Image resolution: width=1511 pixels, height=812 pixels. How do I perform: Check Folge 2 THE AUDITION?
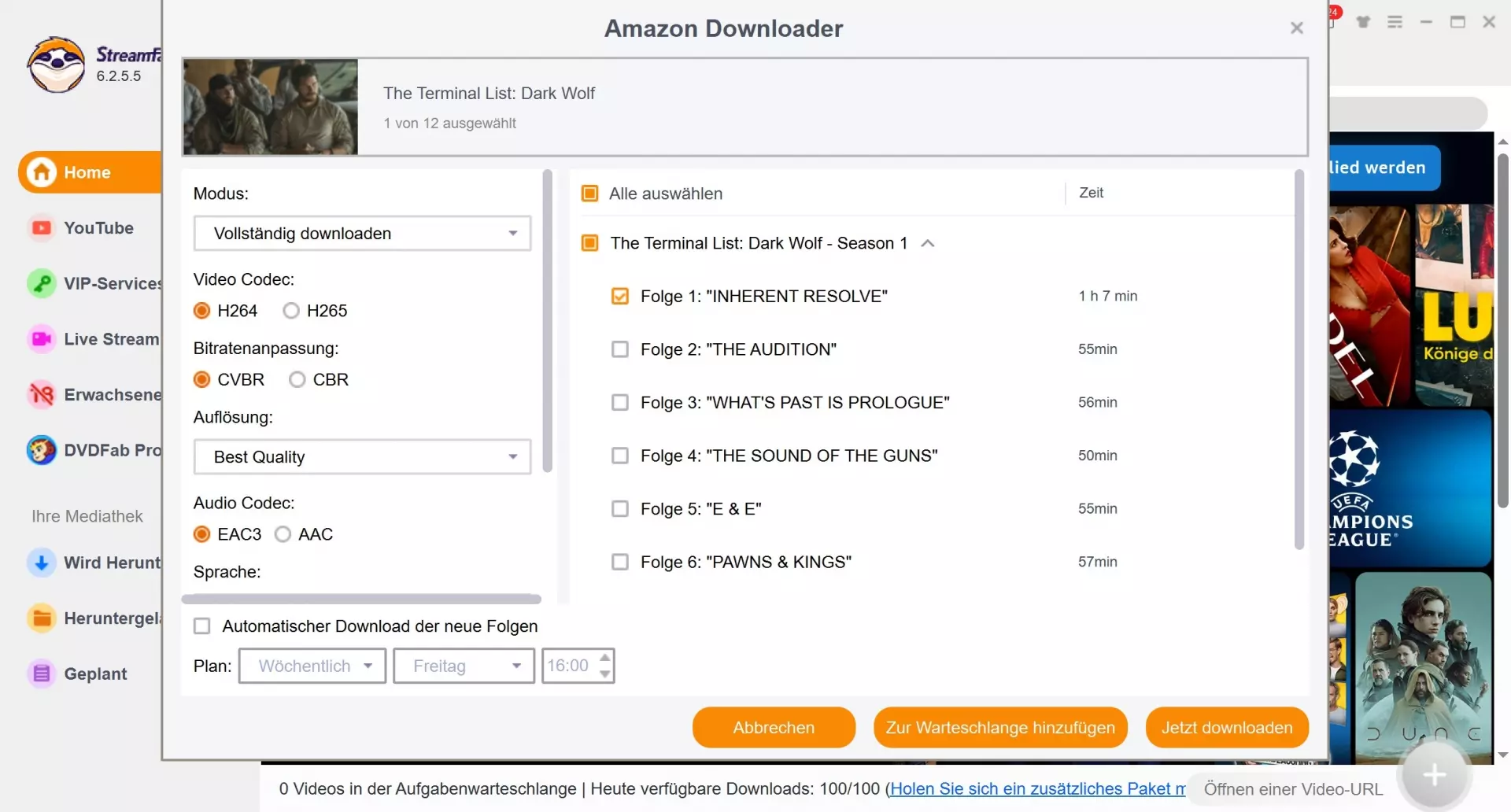click(x=620, y=349)
